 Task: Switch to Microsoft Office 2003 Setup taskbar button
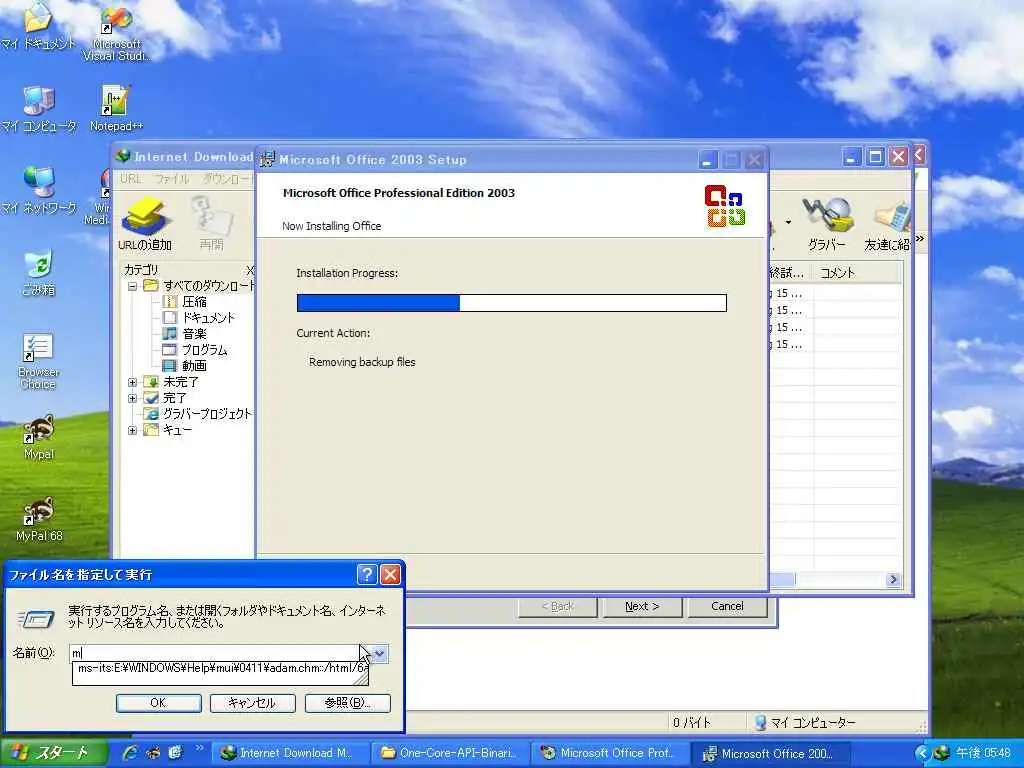[x=771, y=753]
